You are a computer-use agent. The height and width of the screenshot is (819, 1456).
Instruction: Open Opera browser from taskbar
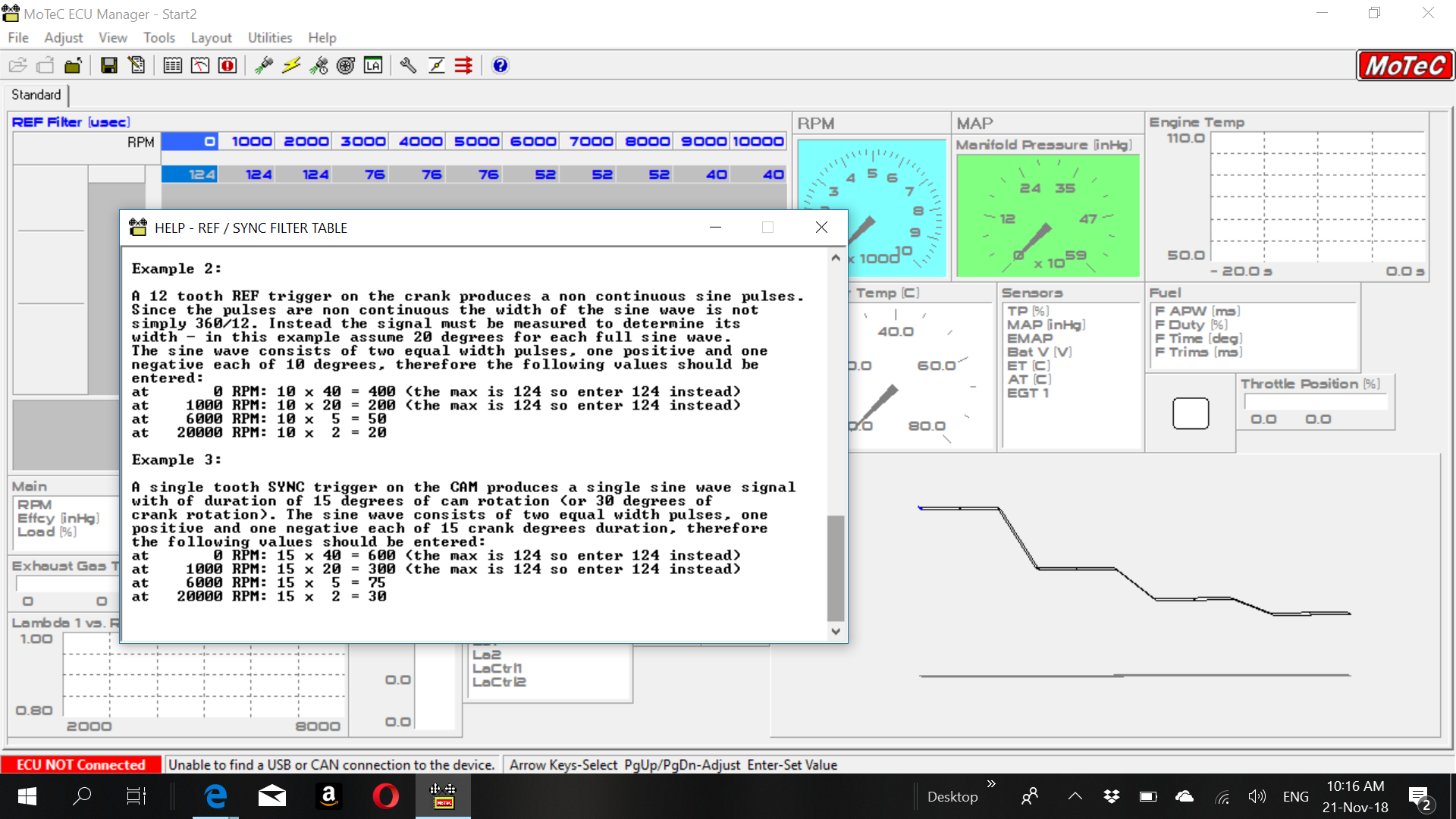tap(386, 796)
